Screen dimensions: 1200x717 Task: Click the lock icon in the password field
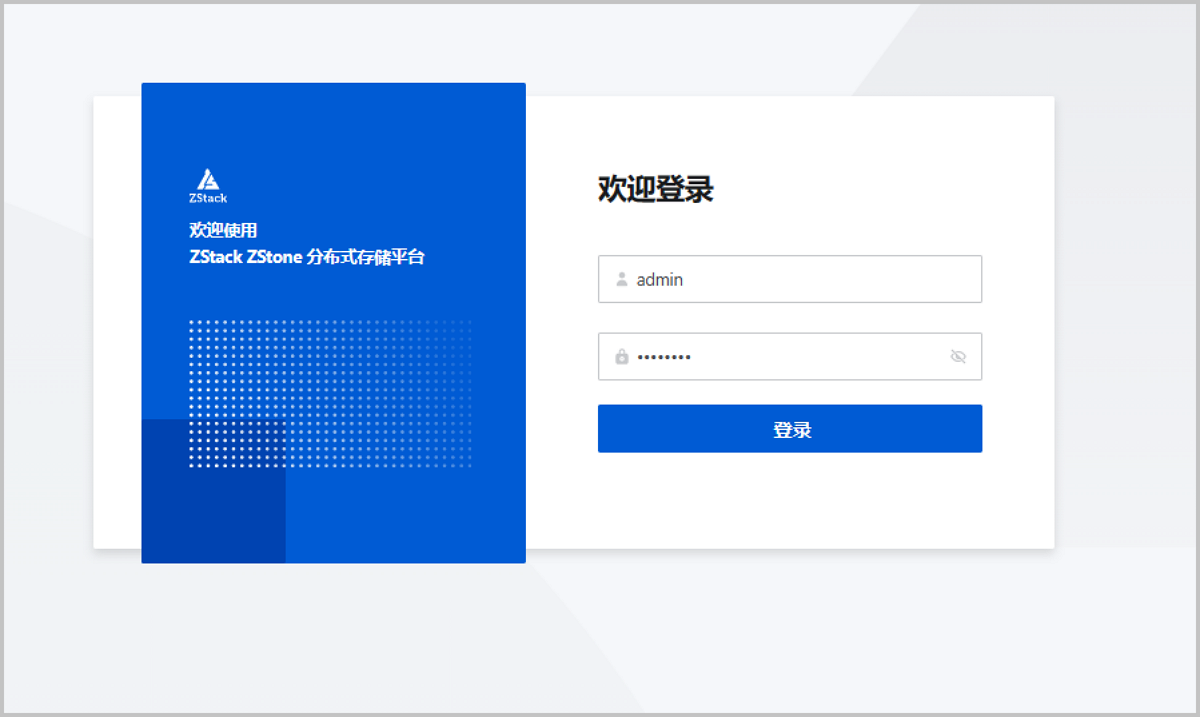tap(622, 357)
